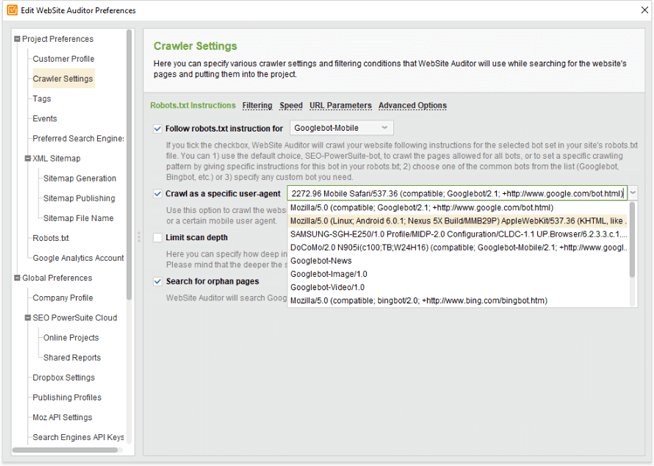This screenshot has width=654, height=466.
Task: Open Google Analytics Account settings
Action: pos(78,258)
